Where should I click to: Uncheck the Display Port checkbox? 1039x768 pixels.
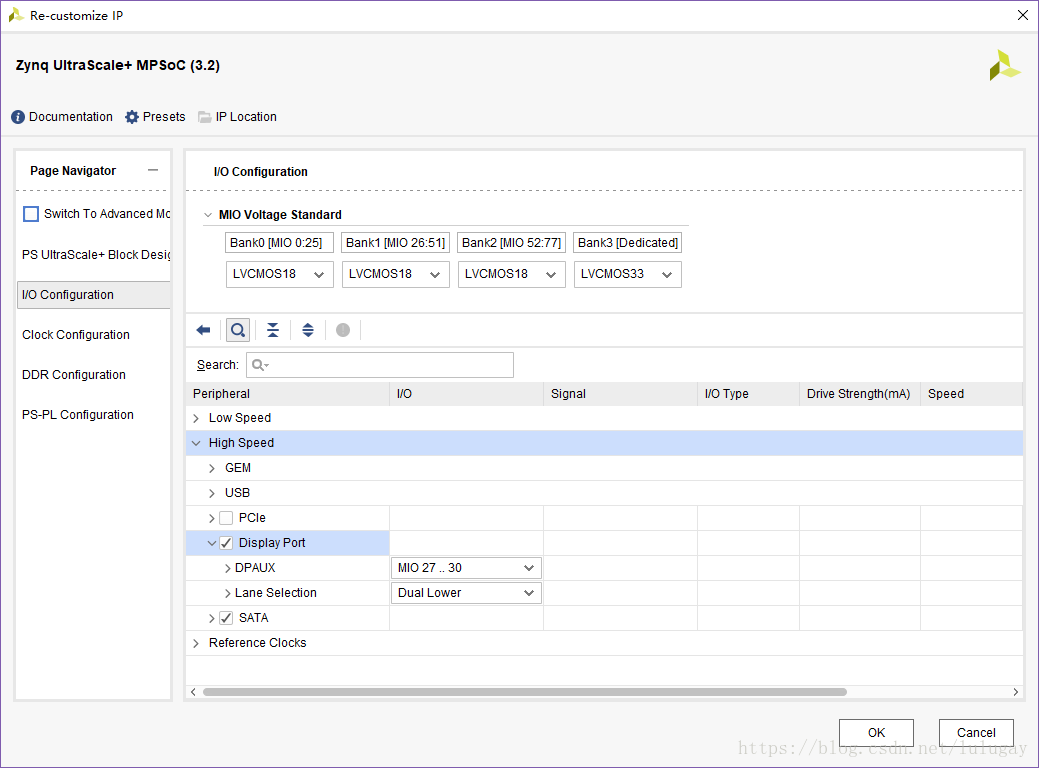(226, 543)
